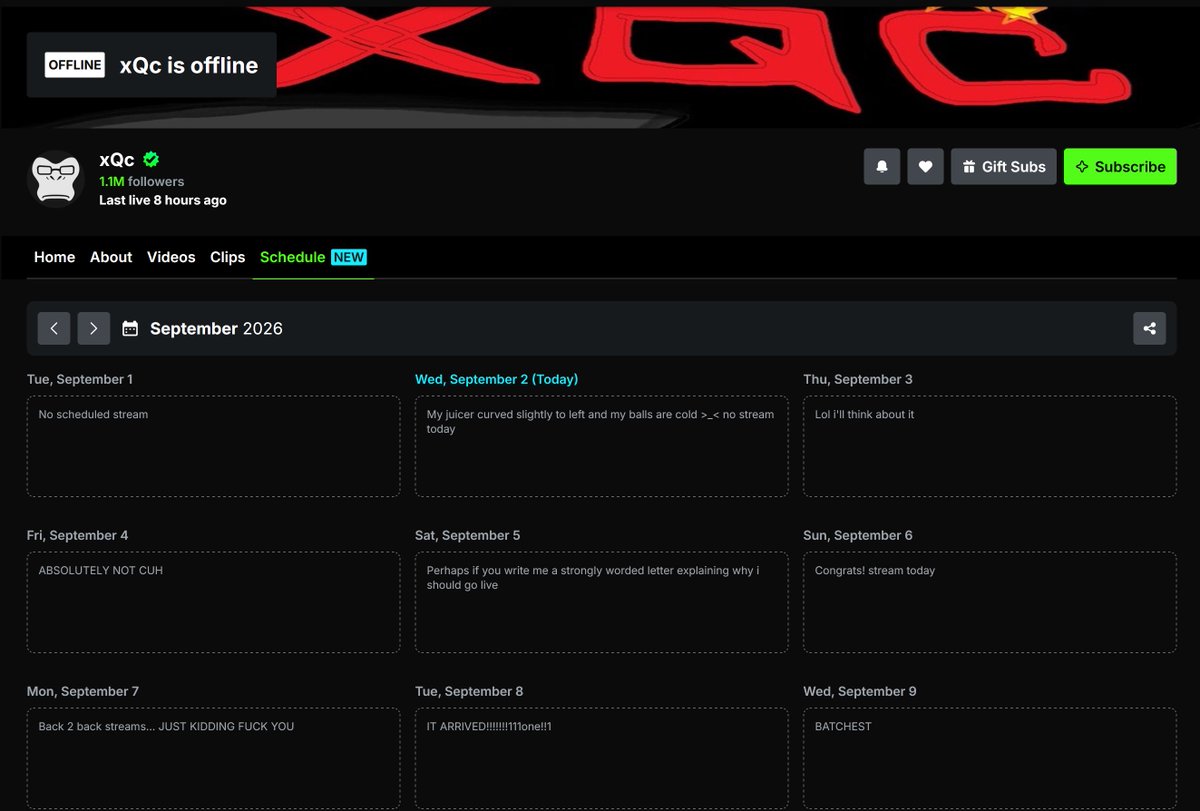
Task: Click the OFFLINE status badge
Action: (75, 65)
